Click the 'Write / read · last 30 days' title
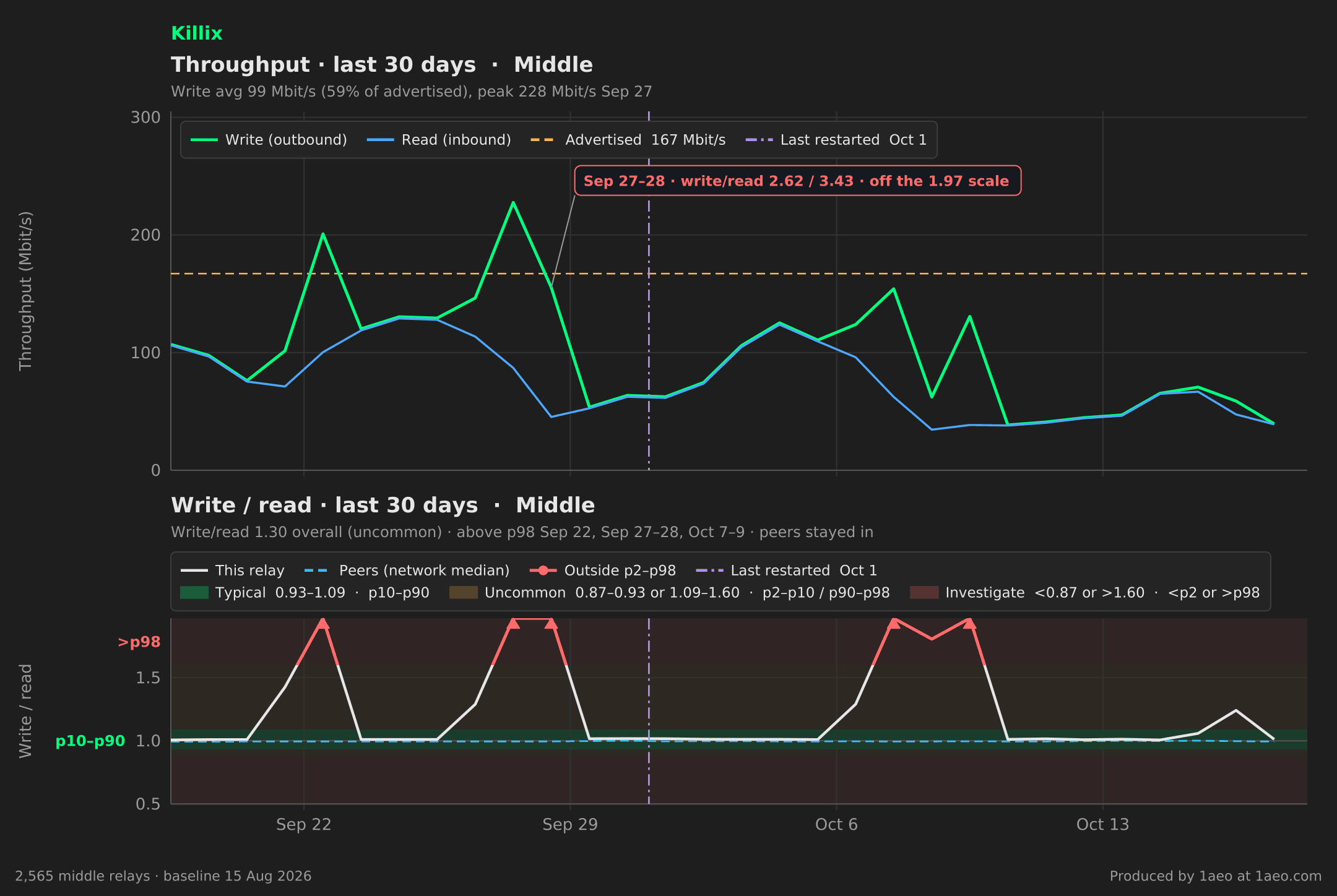 click(383, 506)
